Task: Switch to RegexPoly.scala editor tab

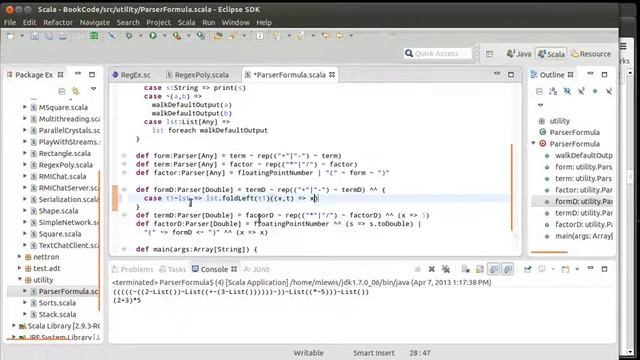Action: (x=198, y=75)
